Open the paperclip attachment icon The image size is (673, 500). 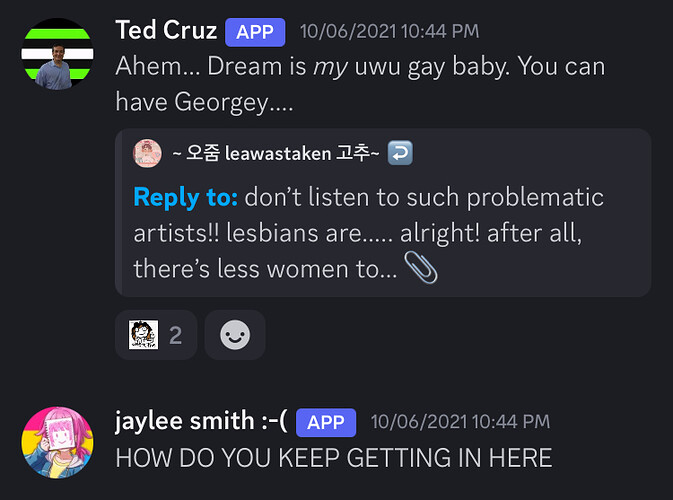point(421,267)
